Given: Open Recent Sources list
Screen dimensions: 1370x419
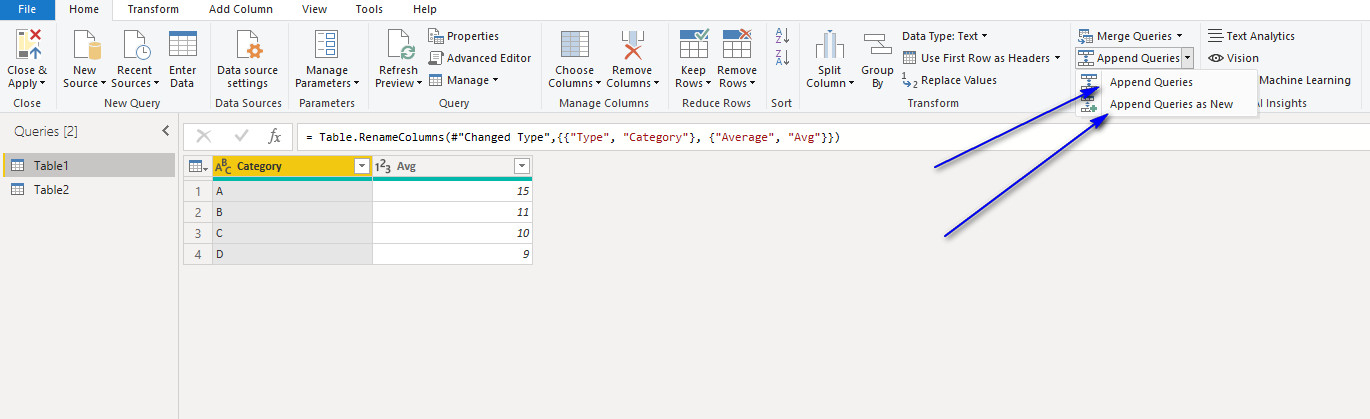Looking at the screenshot, I should (x=134, y=59).
